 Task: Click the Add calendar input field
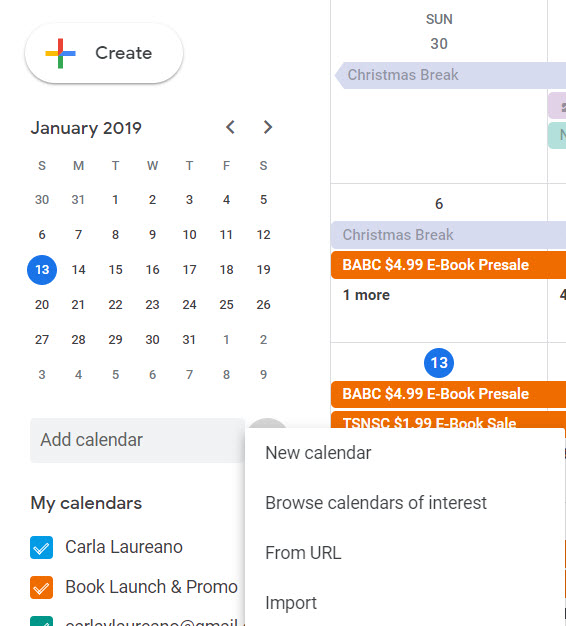[x=137, y=440]
